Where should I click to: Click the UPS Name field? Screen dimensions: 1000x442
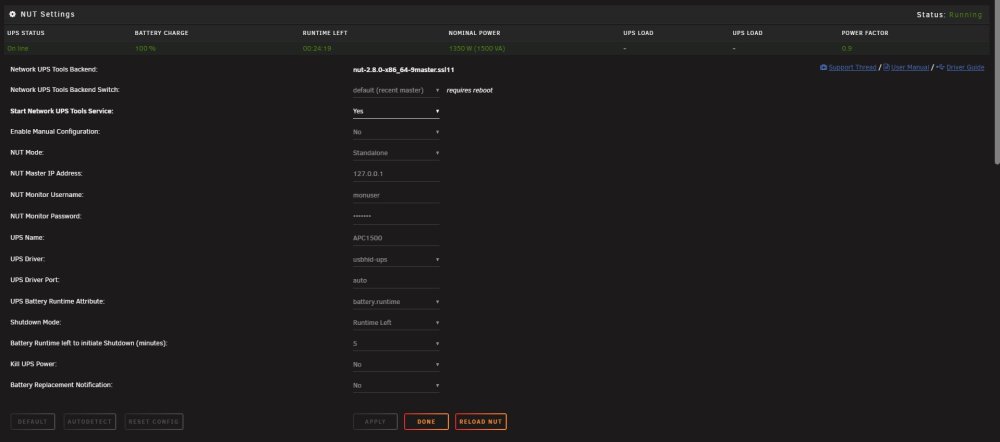[x=396, y=238]
